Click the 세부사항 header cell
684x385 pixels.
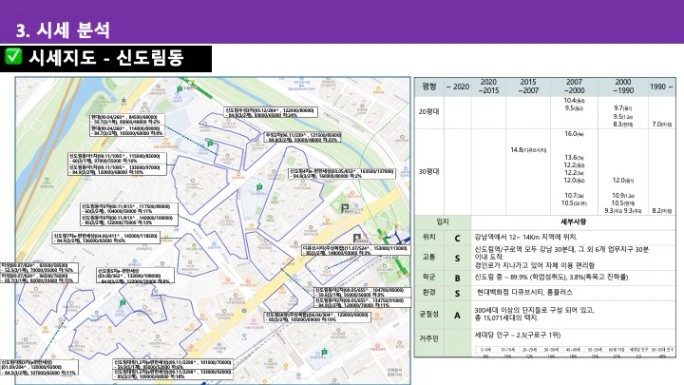coord(573,222)
